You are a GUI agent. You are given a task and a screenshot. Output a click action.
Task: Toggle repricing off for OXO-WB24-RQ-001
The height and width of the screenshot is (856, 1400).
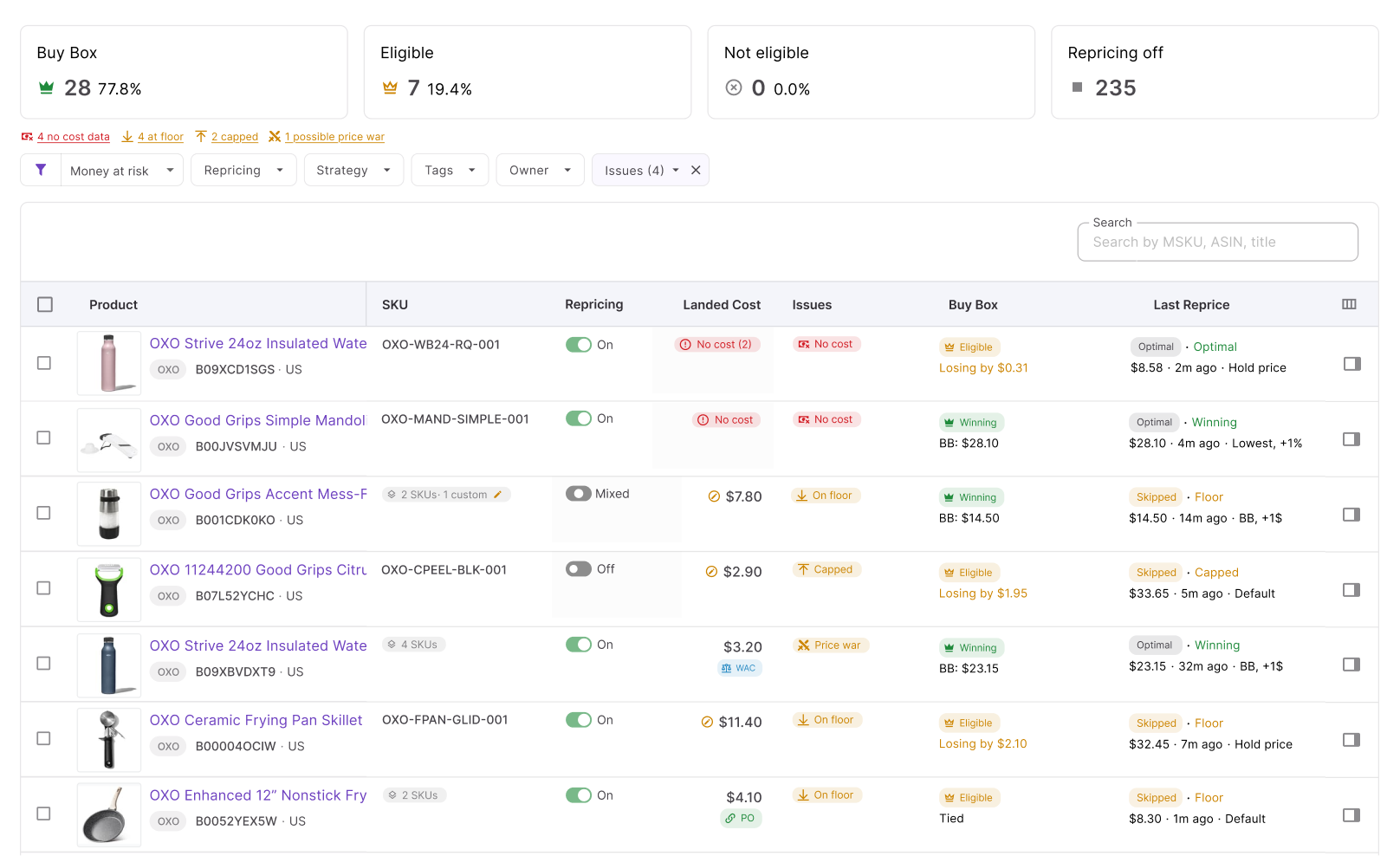pos(579,345)
